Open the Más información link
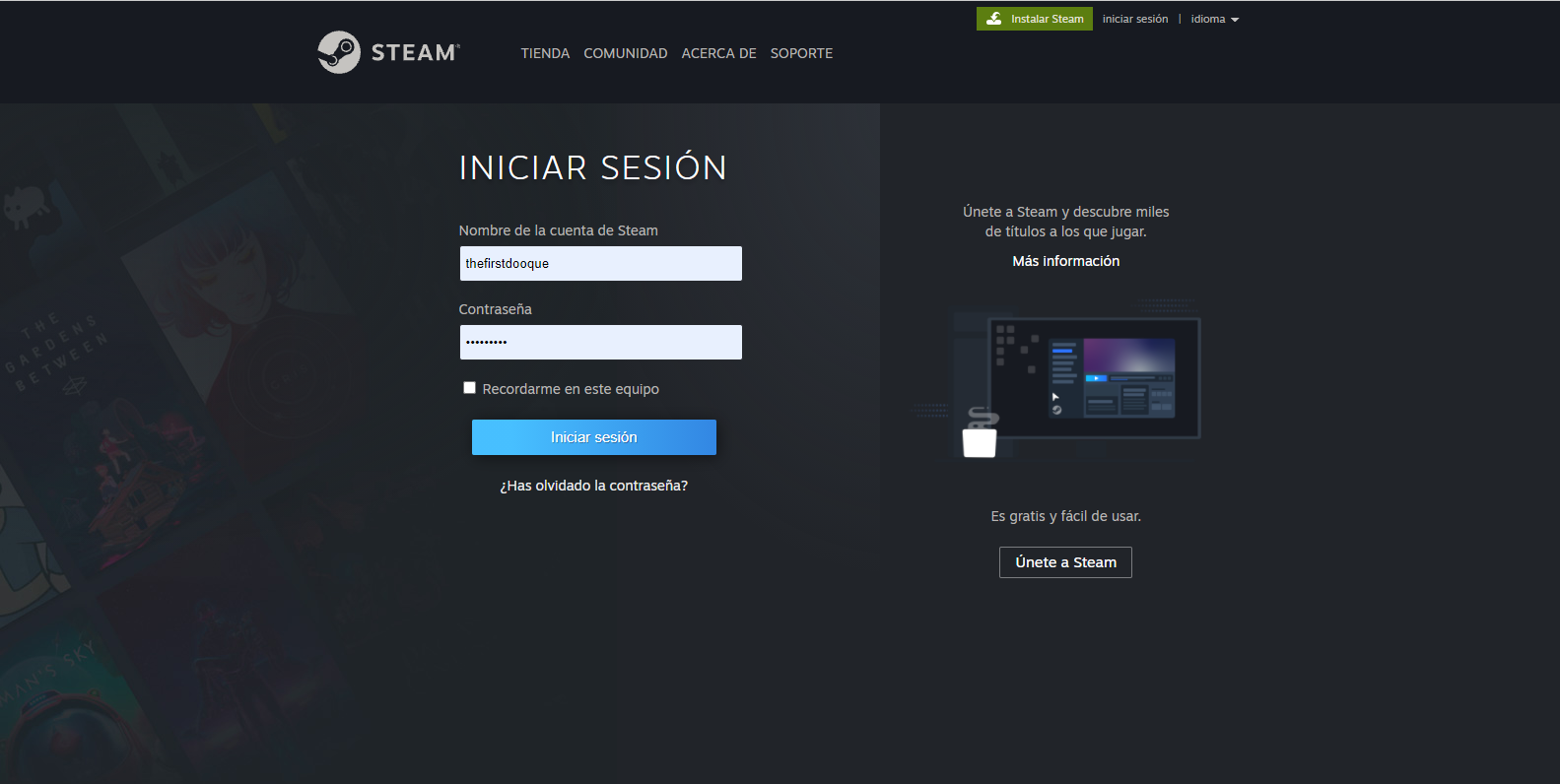This screenshot has width=1560, height=784. (1066, 261)
